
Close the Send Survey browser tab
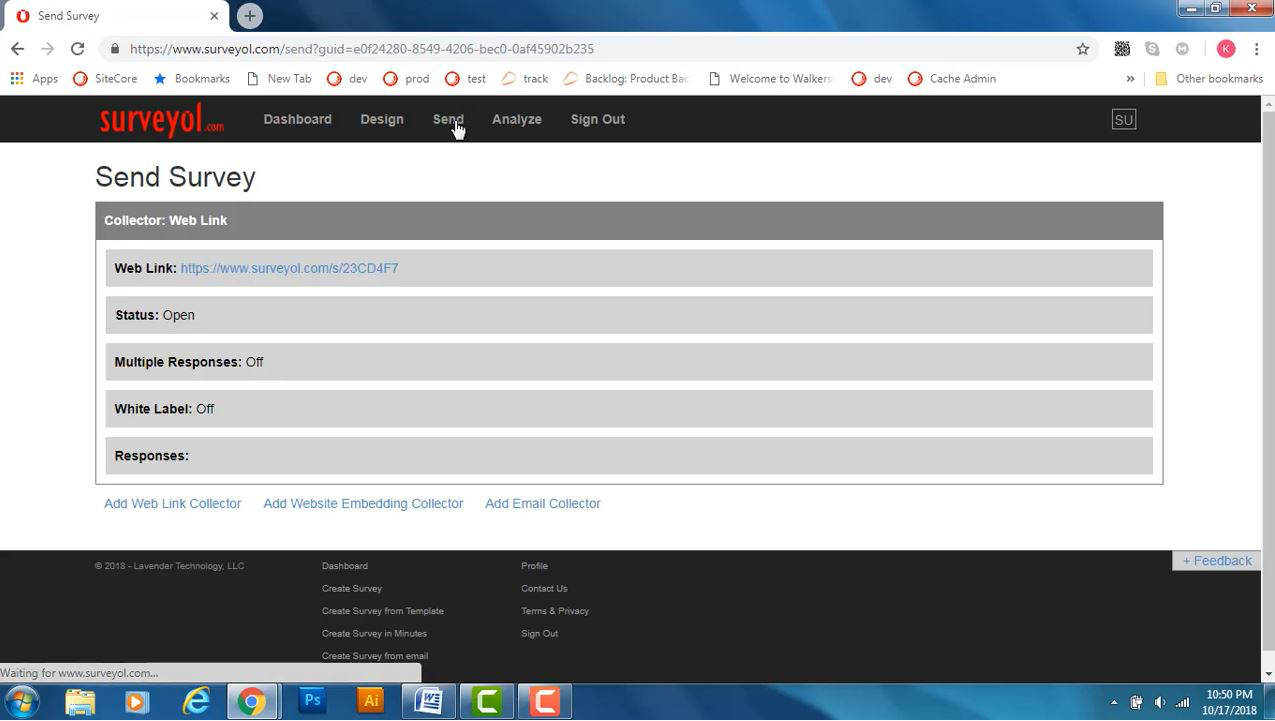coord(214,16)
